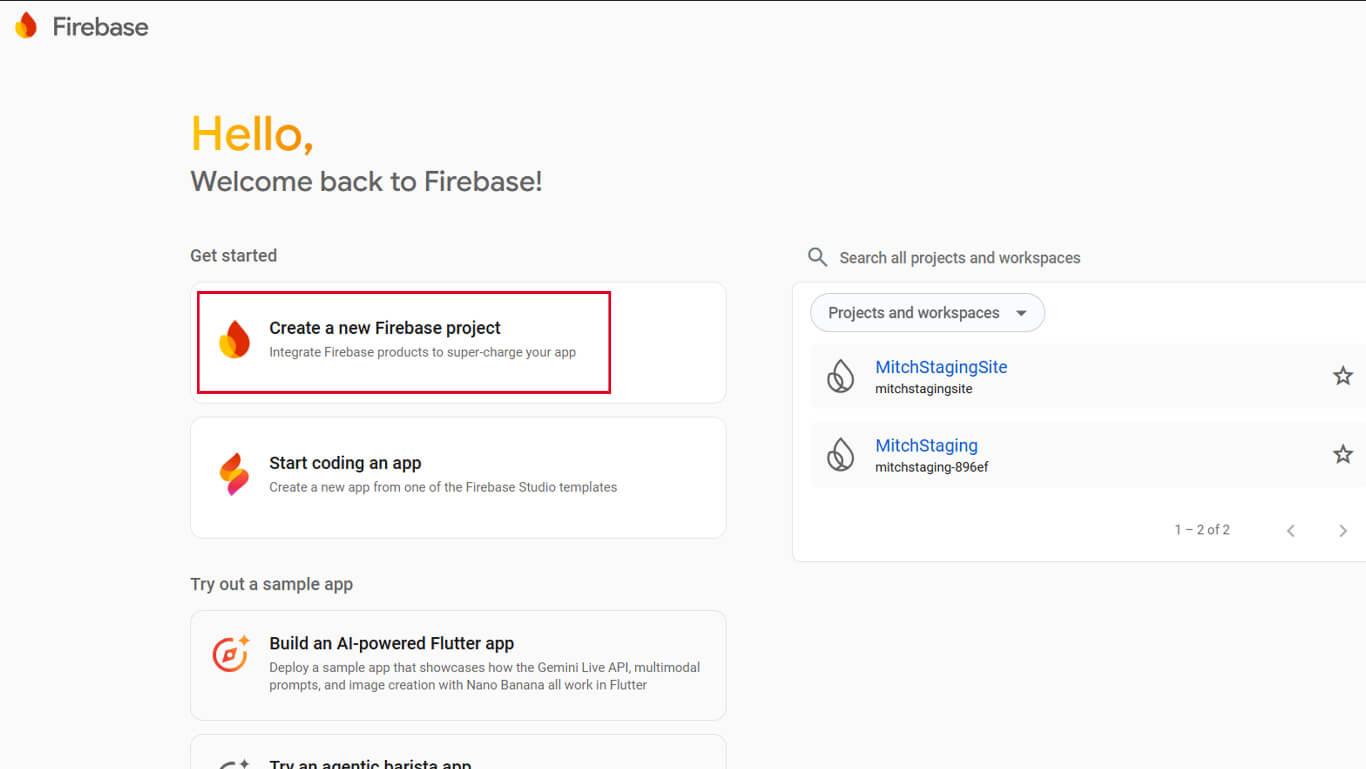The image size is (1366, 769).
Task: Select the Start coding an app card
Action: [x=457, y=477]
